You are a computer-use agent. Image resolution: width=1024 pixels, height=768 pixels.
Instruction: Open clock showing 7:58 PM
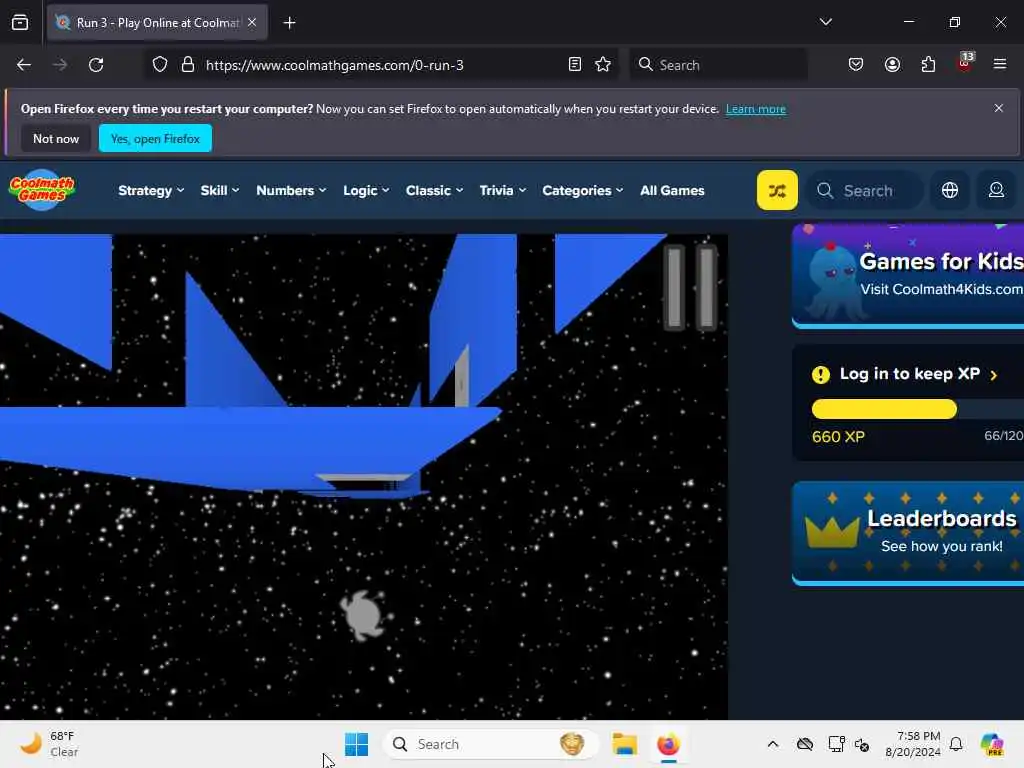[913, 744]
